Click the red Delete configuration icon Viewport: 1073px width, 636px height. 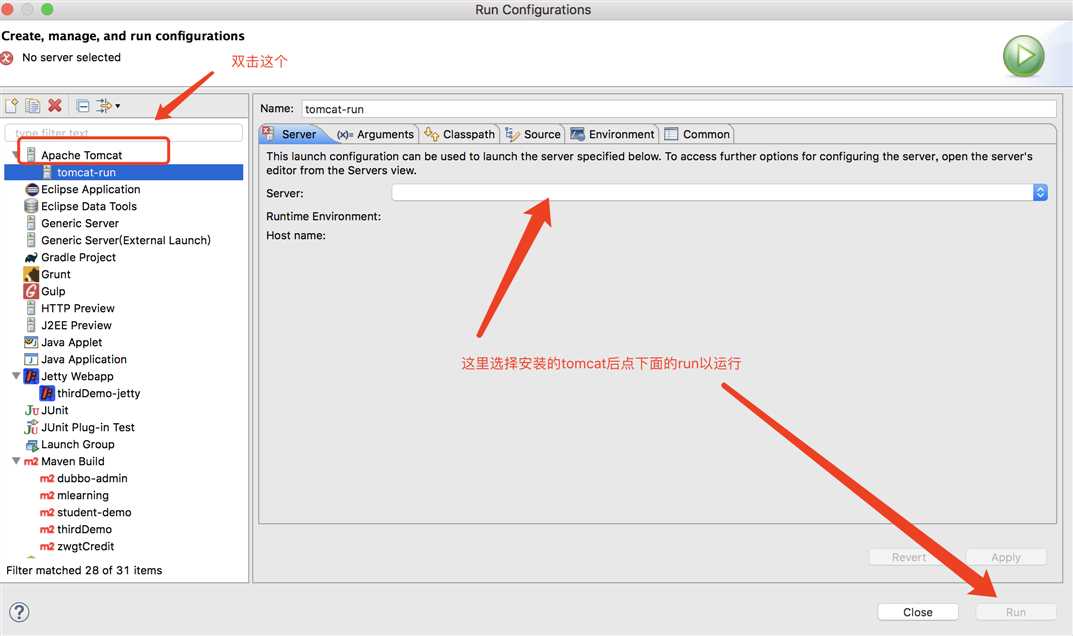[x=55, y=105]
